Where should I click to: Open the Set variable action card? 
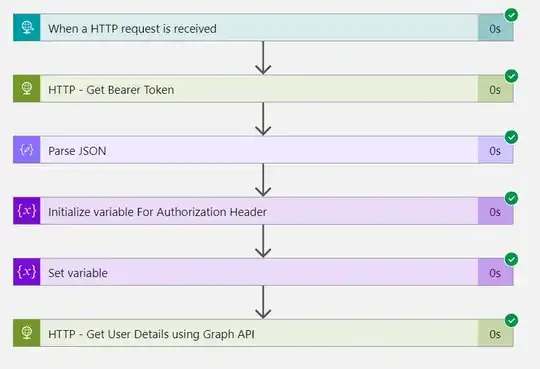tap(263, 272)
